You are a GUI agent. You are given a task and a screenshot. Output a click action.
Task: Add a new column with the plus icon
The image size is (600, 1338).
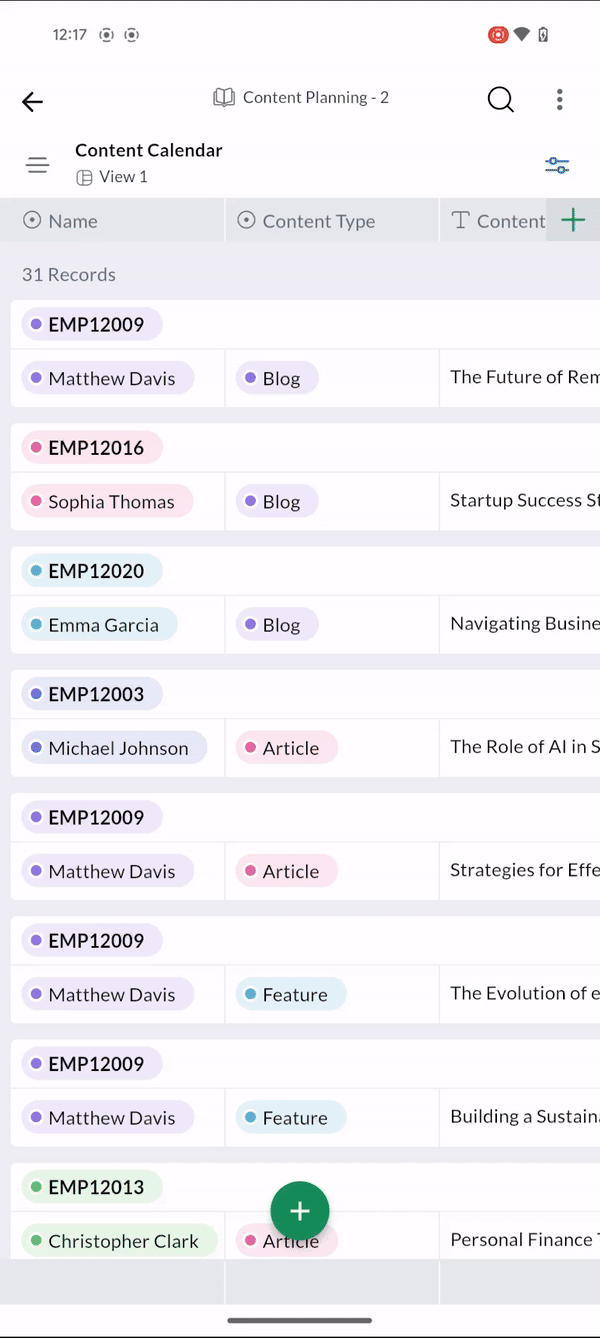tap(573, 220)
